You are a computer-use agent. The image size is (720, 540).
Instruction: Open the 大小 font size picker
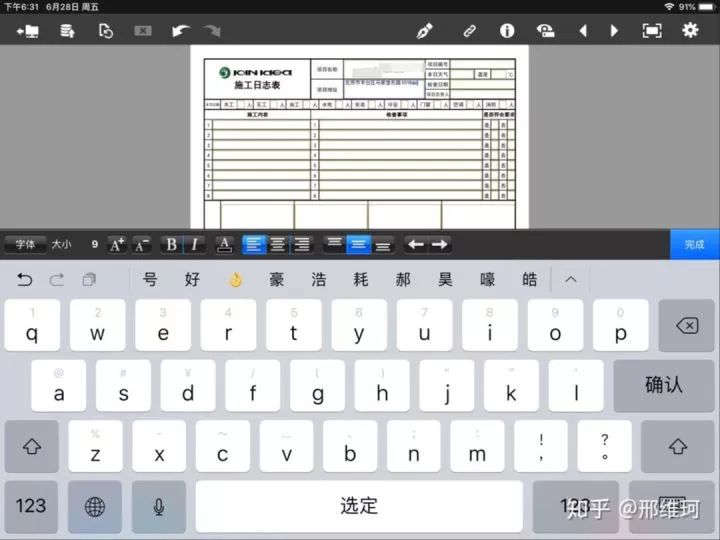(x=61, y=244)
